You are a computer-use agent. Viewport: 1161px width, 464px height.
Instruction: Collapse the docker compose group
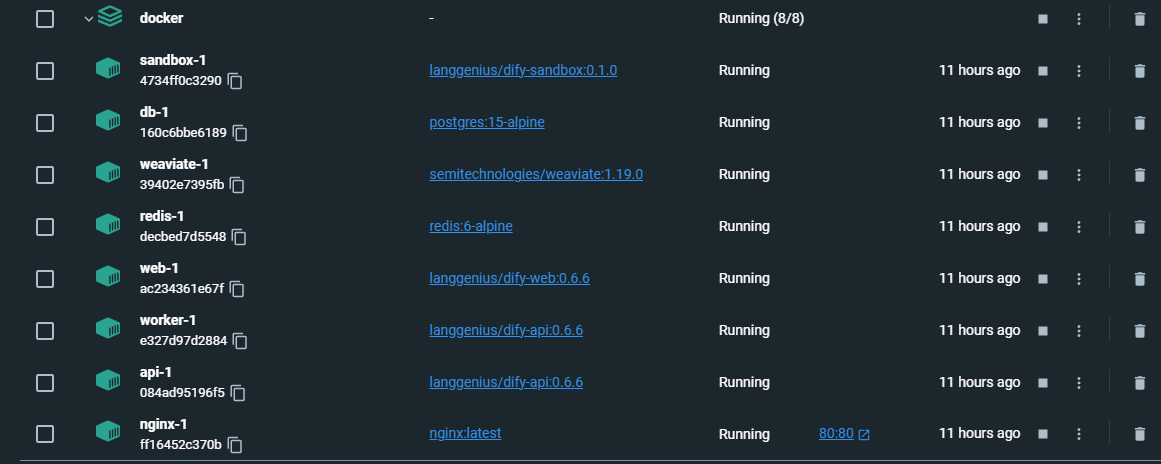click(x=88, y=18)
